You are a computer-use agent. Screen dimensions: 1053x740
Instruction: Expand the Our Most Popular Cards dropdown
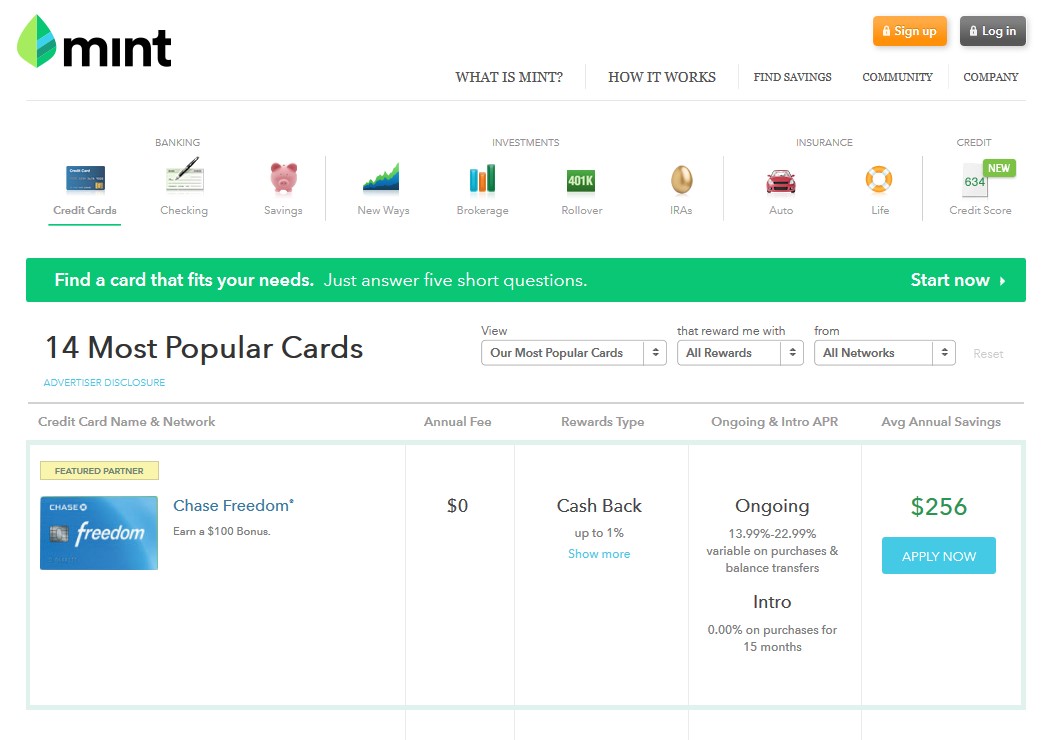click(573, 353)
